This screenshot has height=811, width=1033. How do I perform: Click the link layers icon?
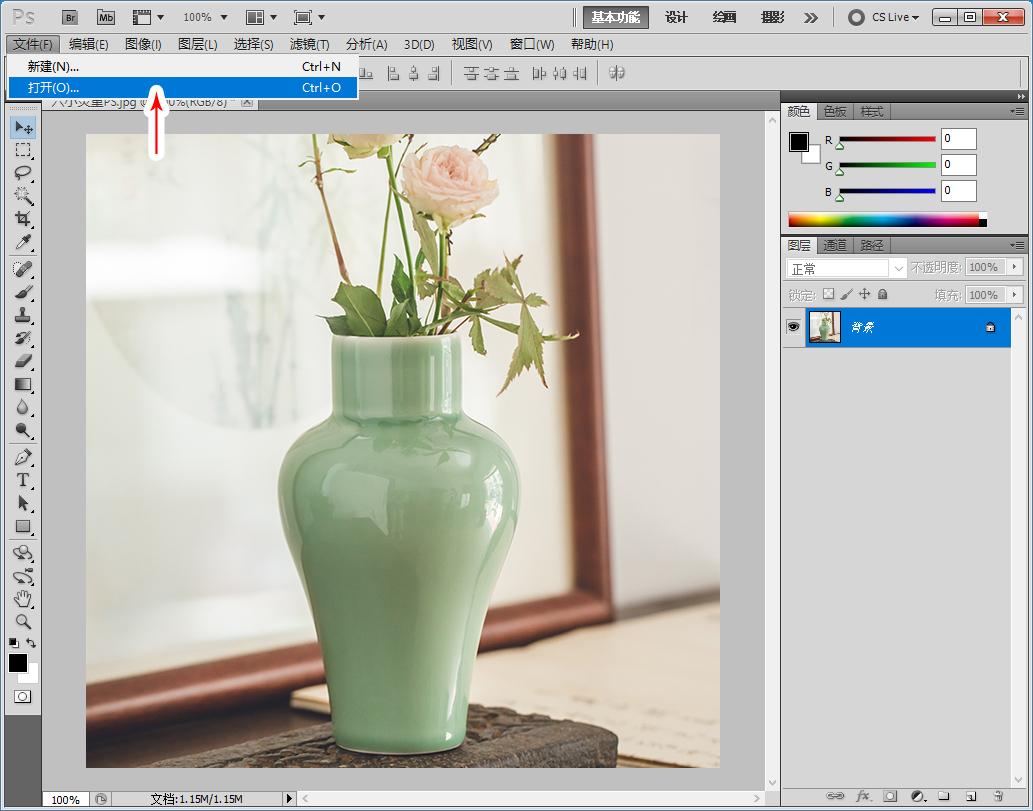(x=835, y=796)
